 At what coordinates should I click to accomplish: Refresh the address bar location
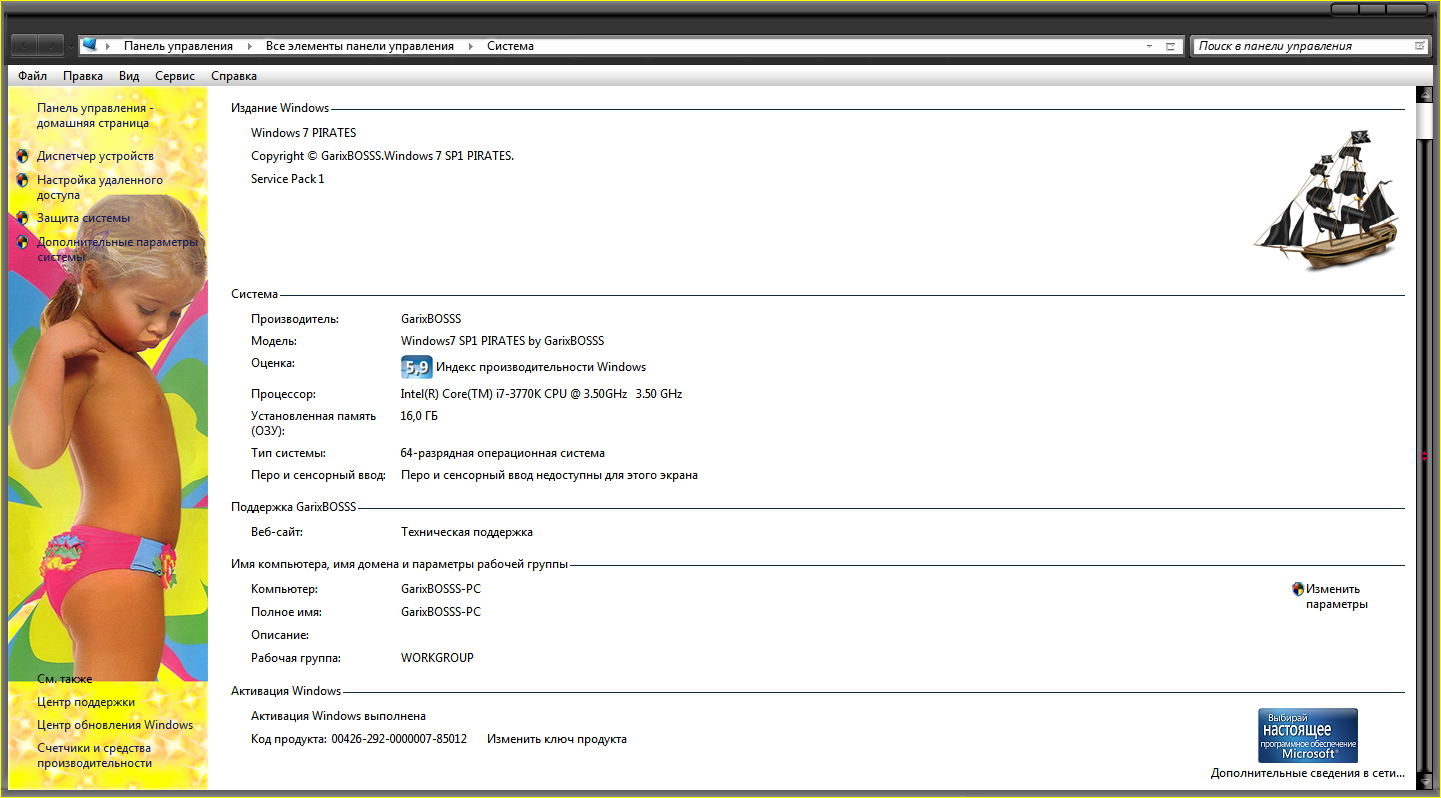pyautogui.click(x=1170, y=46)
